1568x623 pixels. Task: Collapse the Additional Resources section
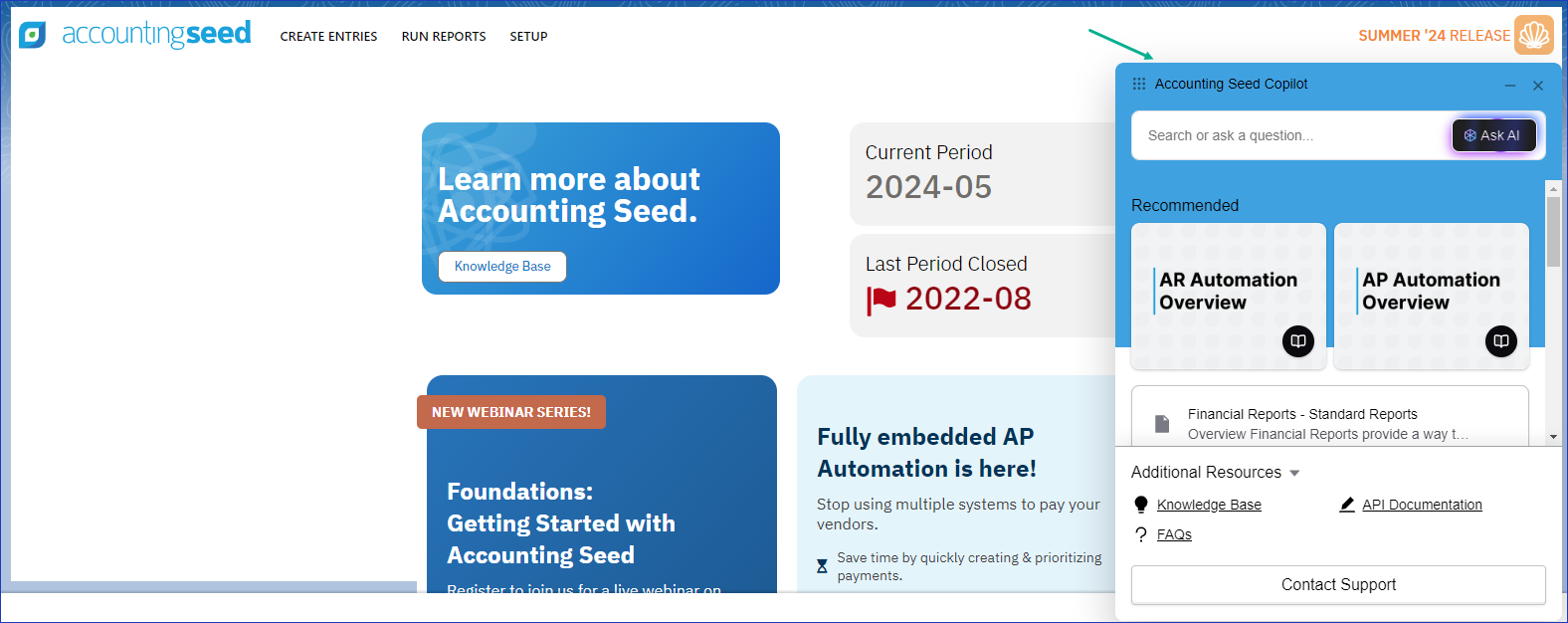(x=1294, y=473)
